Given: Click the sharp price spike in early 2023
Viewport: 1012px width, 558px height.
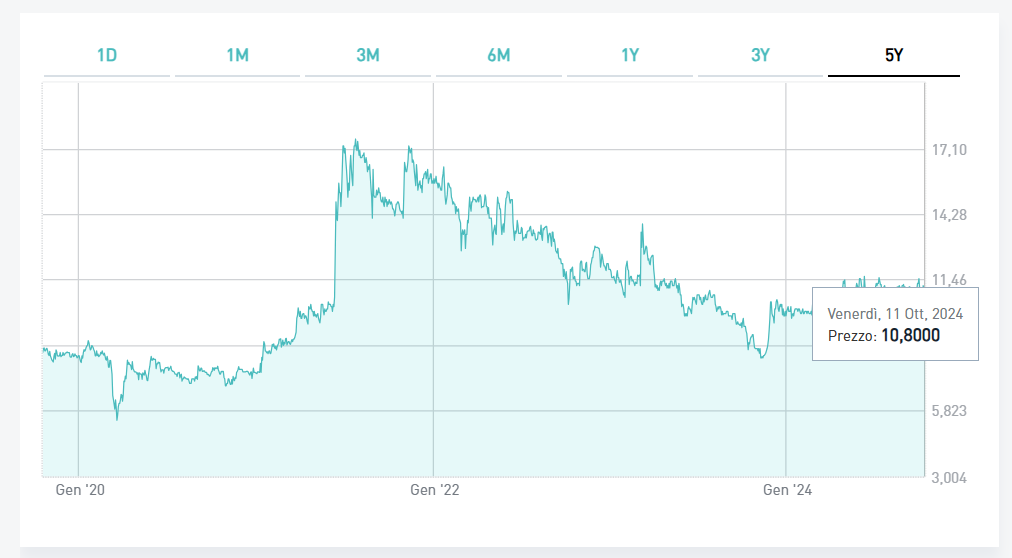Looking at the screenshot, I should click(642, 225).
